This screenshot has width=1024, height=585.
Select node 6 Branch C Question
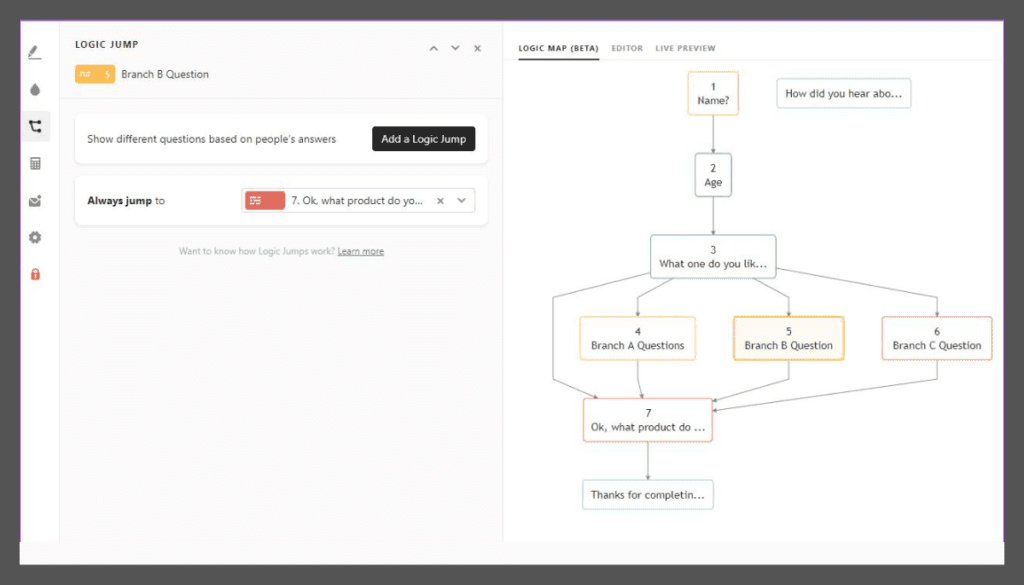click(936, 338)
